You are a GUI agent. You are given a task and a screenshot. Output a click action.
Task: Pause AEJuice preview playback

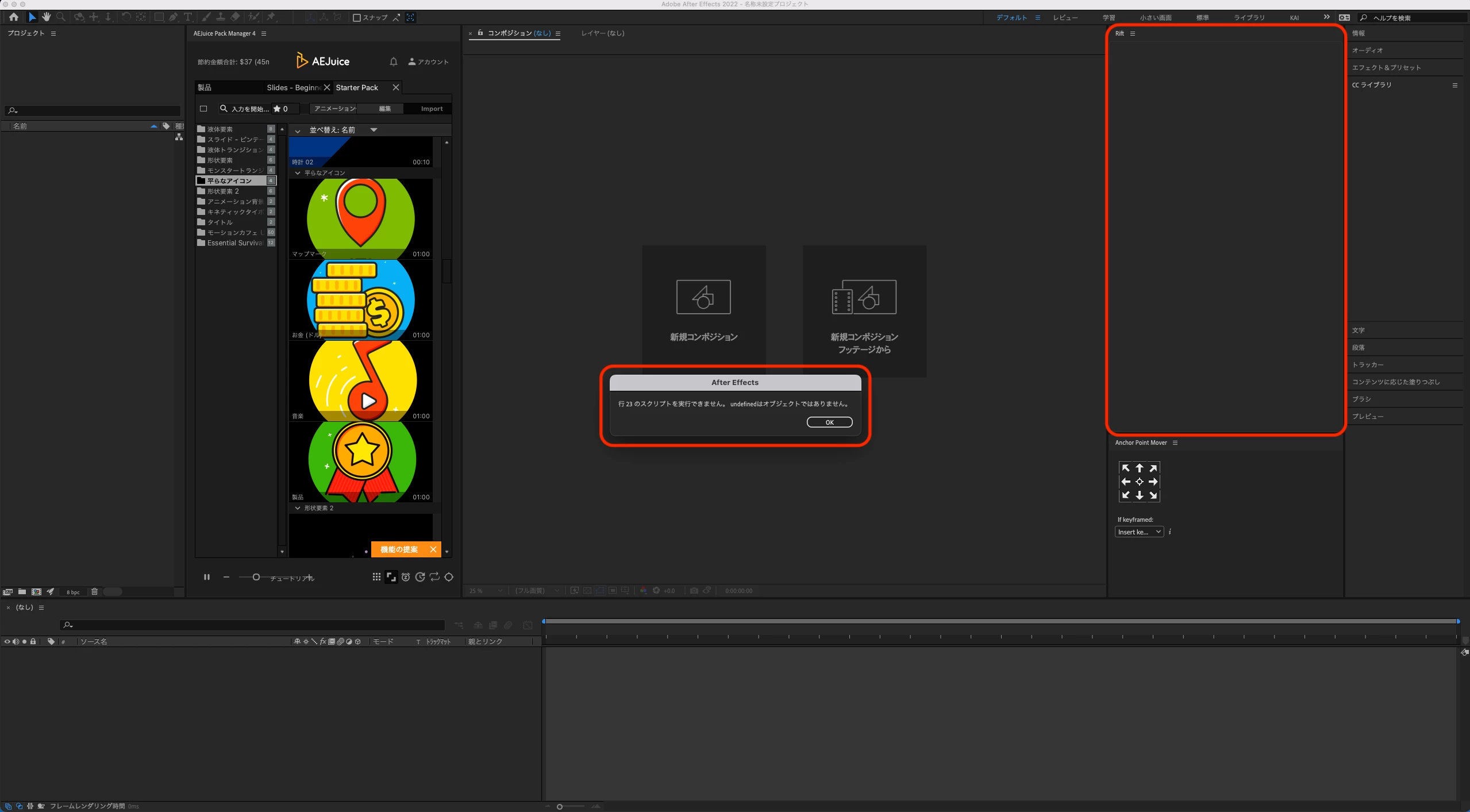207,577
